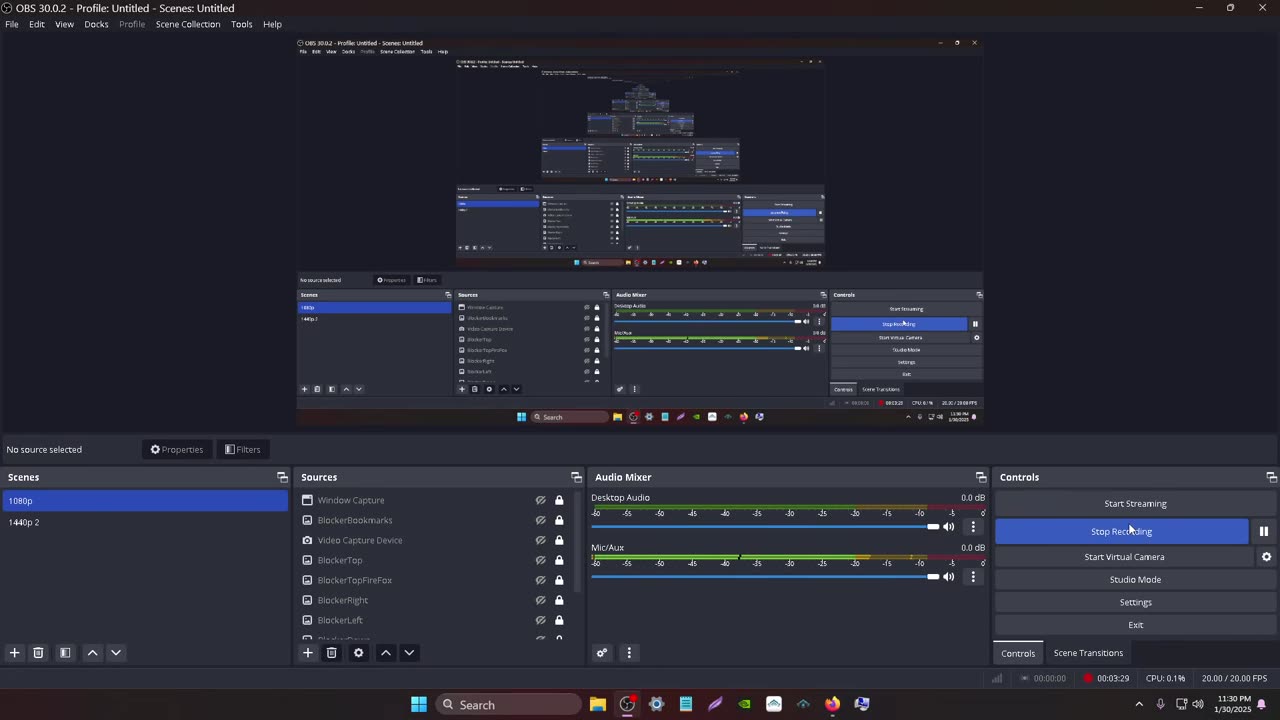Toggle visibility of Window Capture source

[x=541, y=500]
